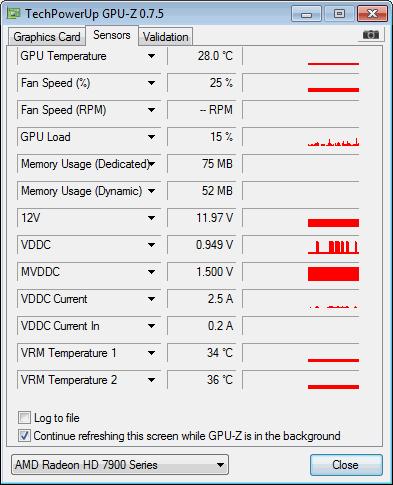Expand the Fan Speed (%) dropdown arrow
The image size is (393, 485).
pos(151,83)
